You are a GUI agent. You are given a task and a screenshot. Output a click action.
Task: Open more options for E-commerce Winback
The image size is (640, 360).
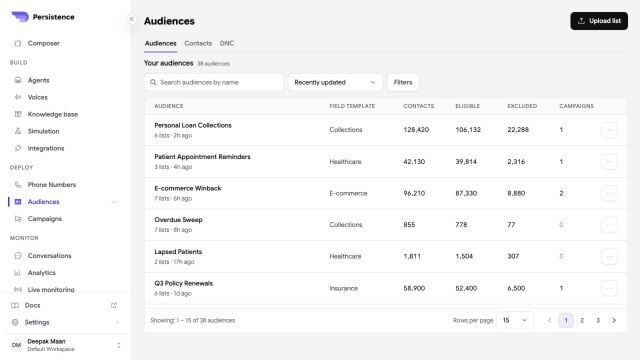[609, 193]
